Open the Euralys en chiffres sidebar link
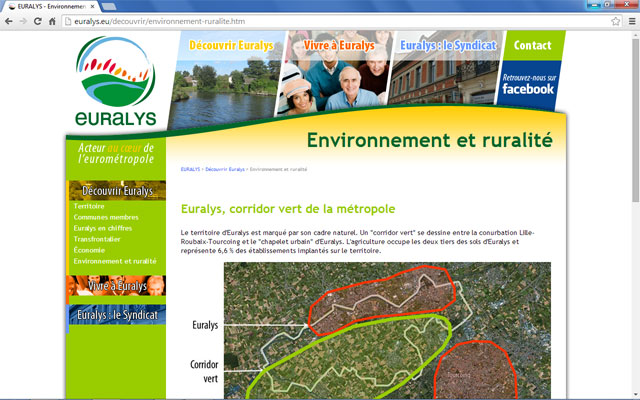The height and width of the screenshot is (400, 640). click(x=103, y=228)
